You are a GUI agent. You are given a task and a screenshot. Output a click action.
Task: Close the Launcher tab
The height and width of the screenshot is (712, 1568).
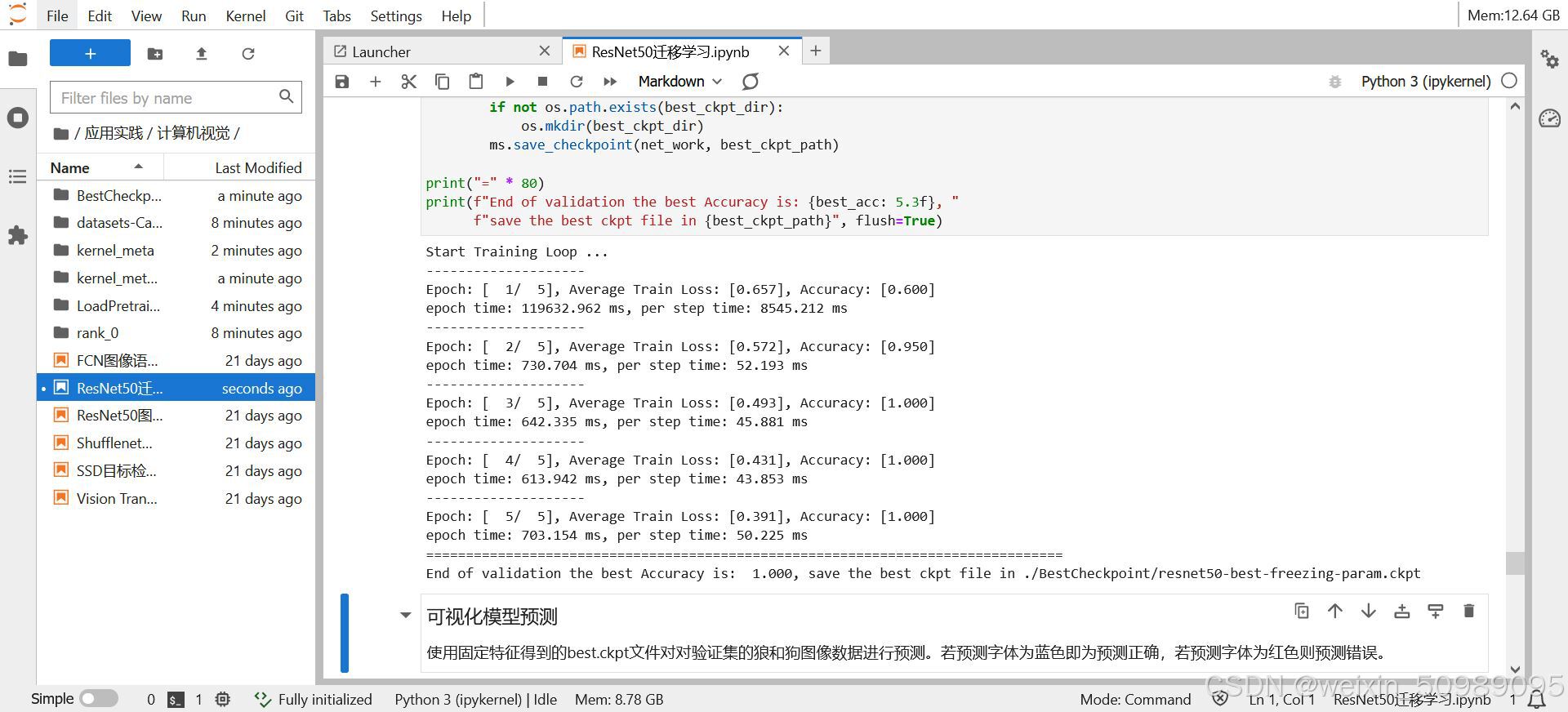545,51
